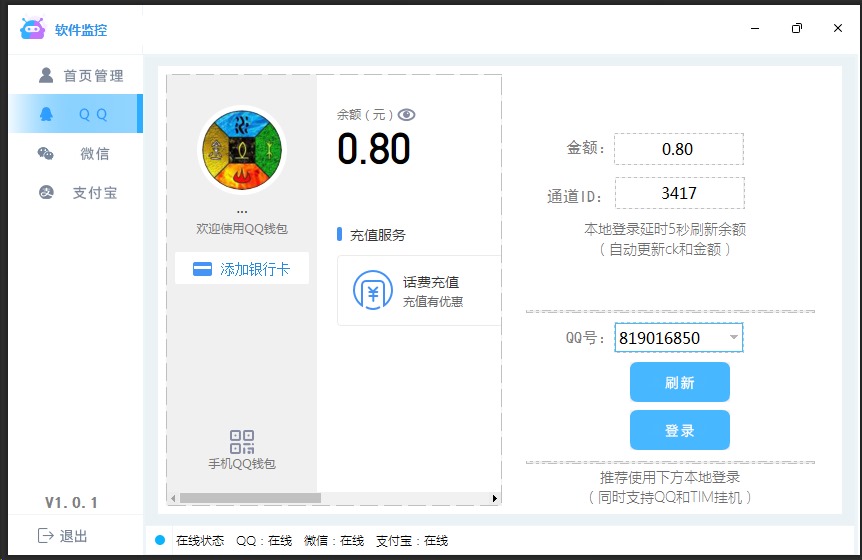Click the 欢迎使用QQ钱包 text
The height and width of the screenshot is (560, 862).
click(242, 229)
